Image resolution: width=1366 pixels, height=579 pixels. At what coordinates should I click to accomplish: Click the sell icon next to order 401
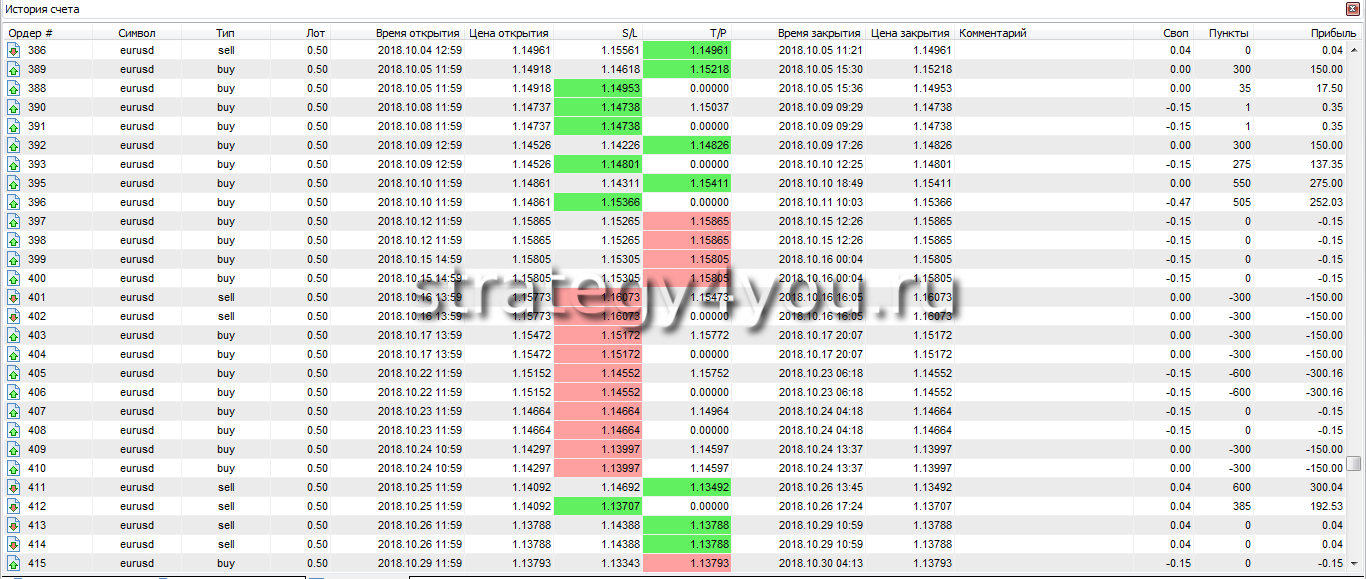point(14,297)
